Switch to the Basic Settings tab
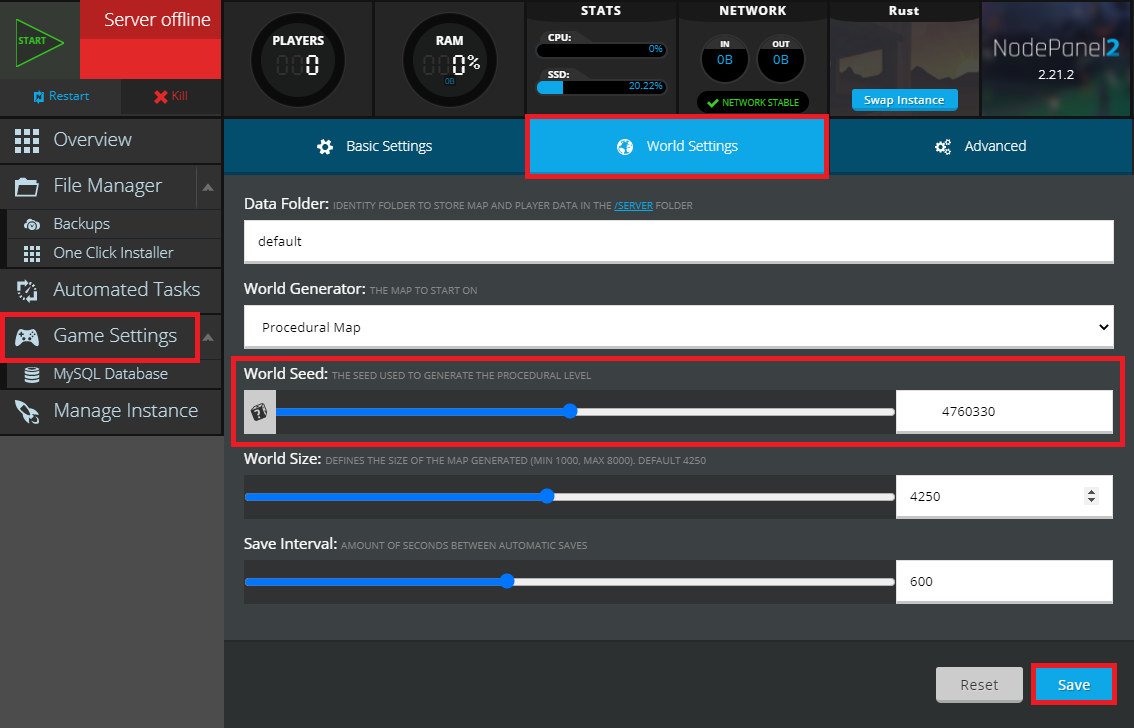1134x728 pixels. [x=374, y=146]
